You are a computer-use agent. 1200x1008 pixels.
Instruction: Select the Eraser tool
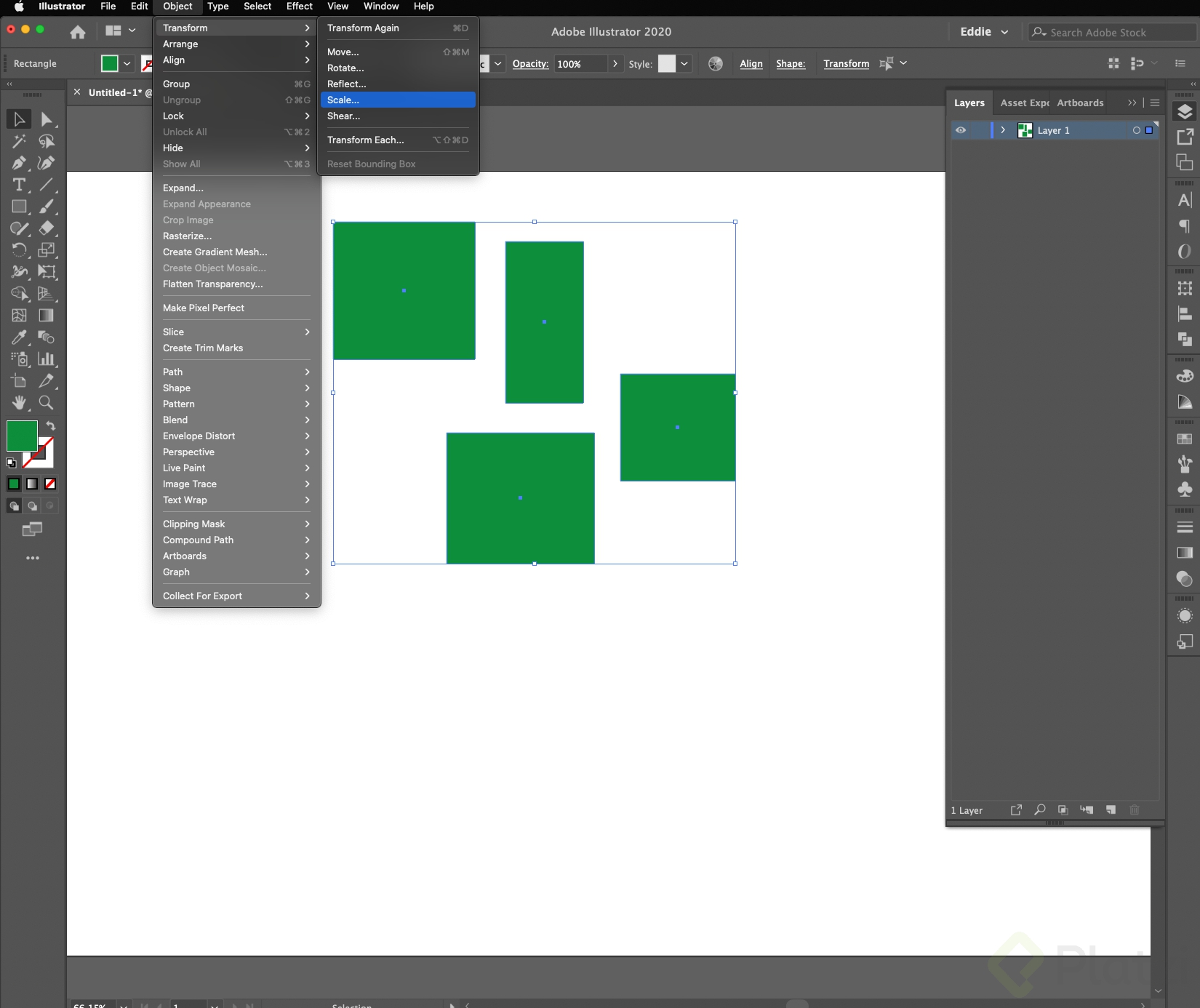coord(47,228)
